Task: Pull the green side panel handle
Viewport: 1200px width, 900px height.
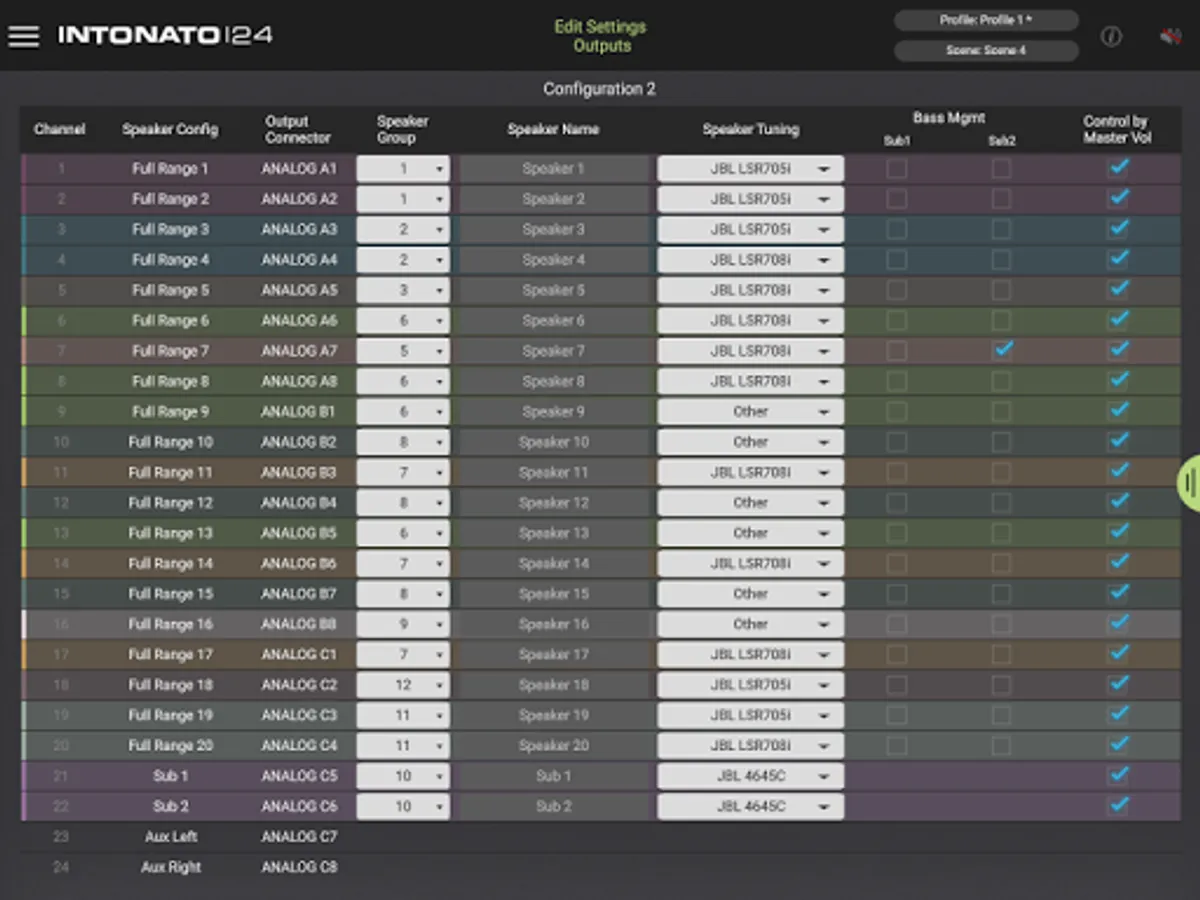Action: tap(1189, 483)
